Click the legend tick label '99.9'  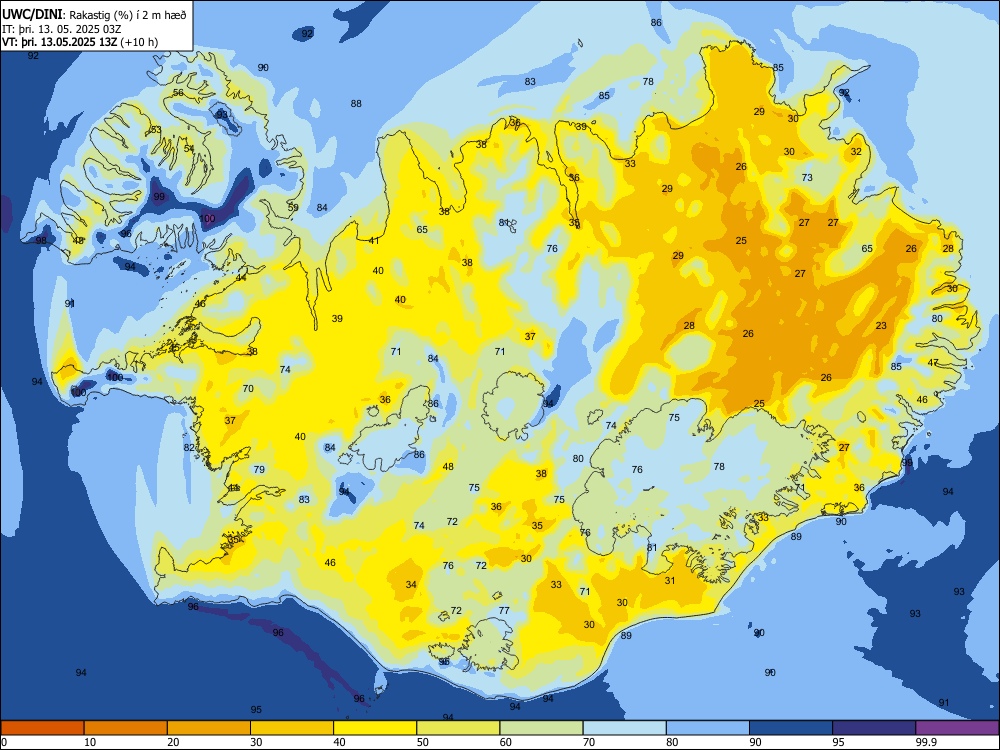(x=926, y=742)
